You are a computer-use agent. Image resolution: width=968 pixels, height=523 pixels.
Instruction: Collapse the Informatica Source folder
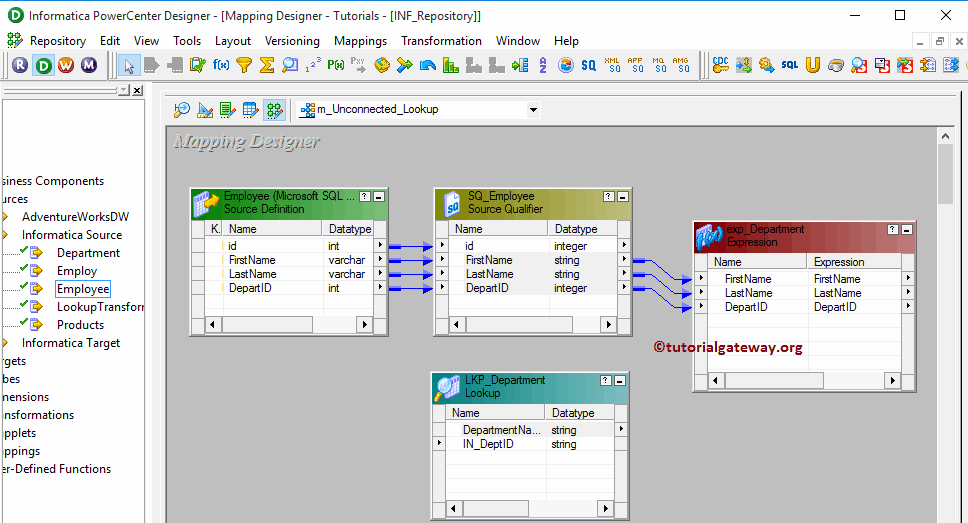tap(5, 235)
